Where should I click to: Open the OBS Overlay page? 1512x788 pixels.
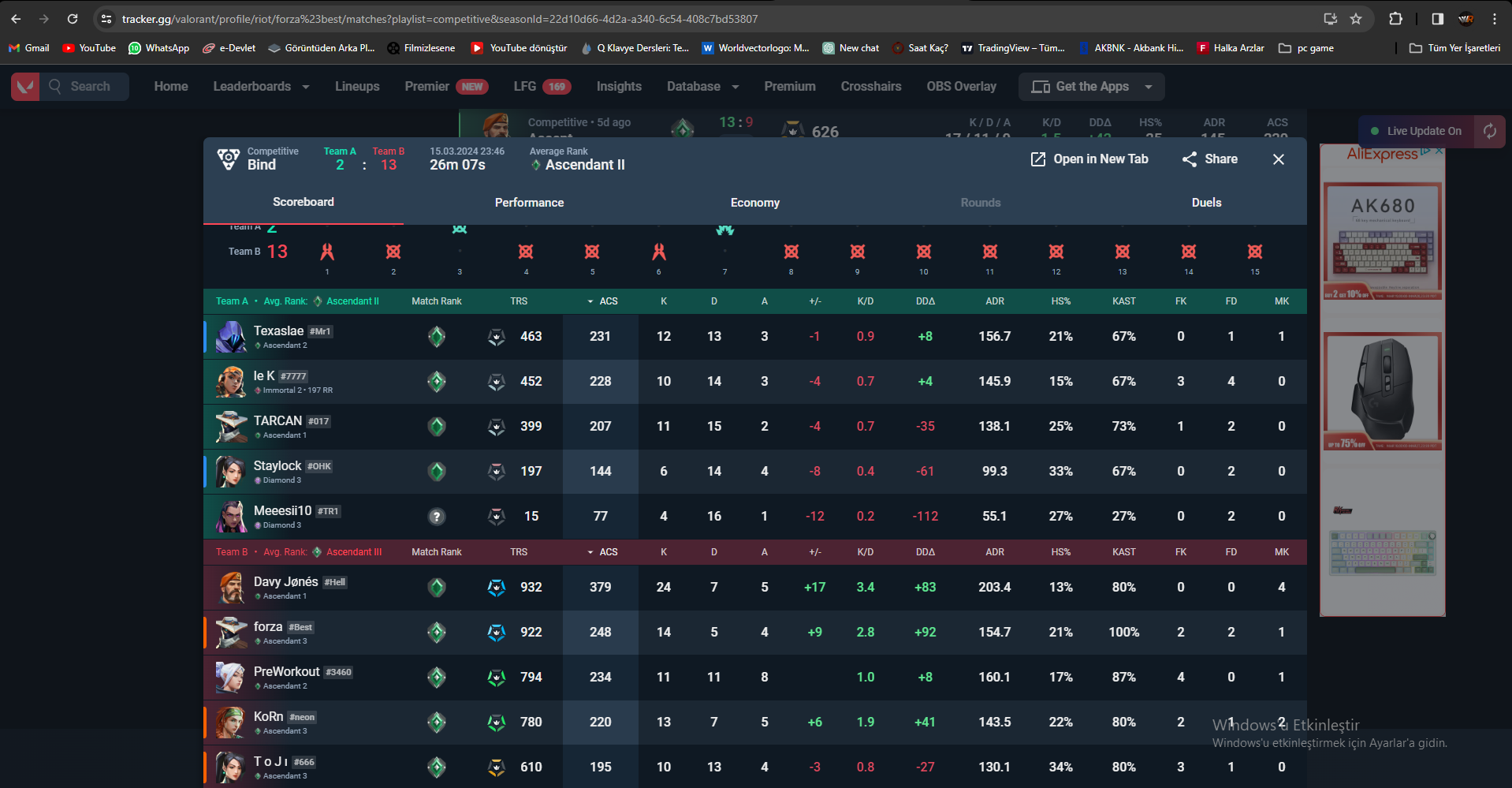pos(962,87)
